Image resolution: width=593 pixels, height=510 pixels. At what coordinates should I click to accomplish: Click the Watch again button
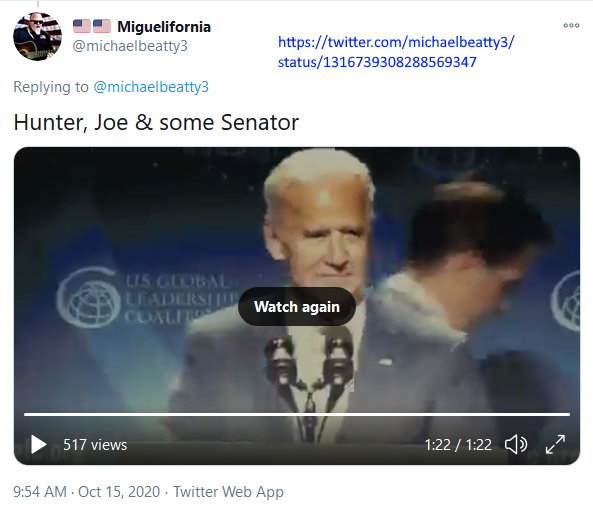pos(297,307)
